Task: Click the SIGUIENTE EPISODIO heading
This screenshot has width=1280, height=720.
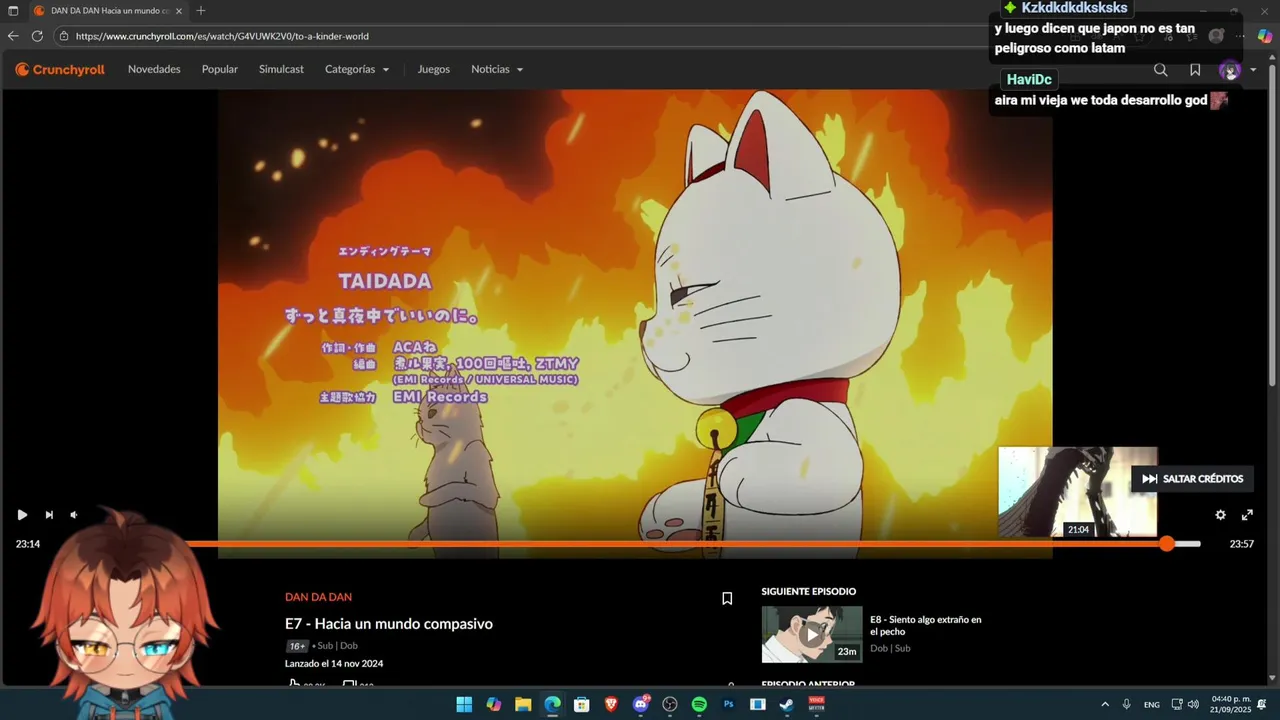Action: (809, 591)
